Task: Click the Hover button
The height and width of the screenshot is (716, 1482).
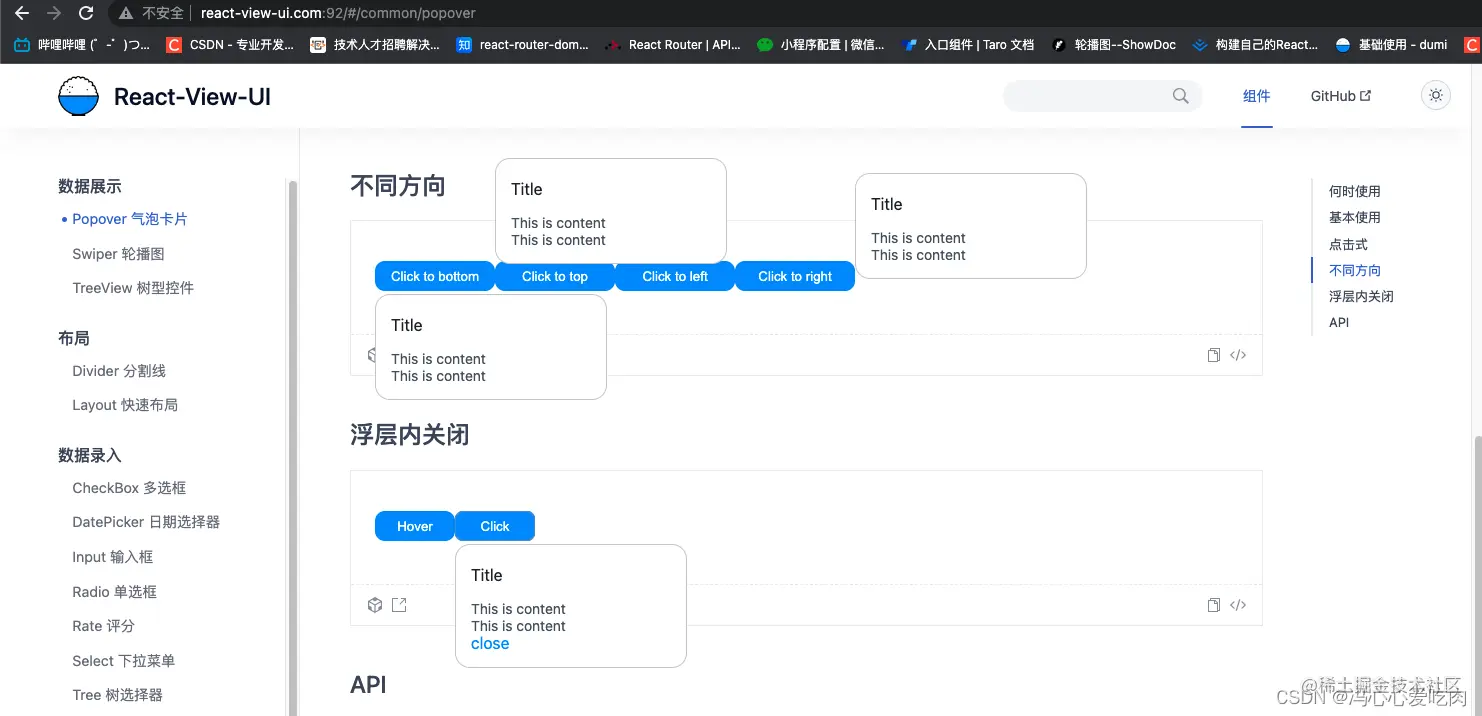Action: pos(415,526)
